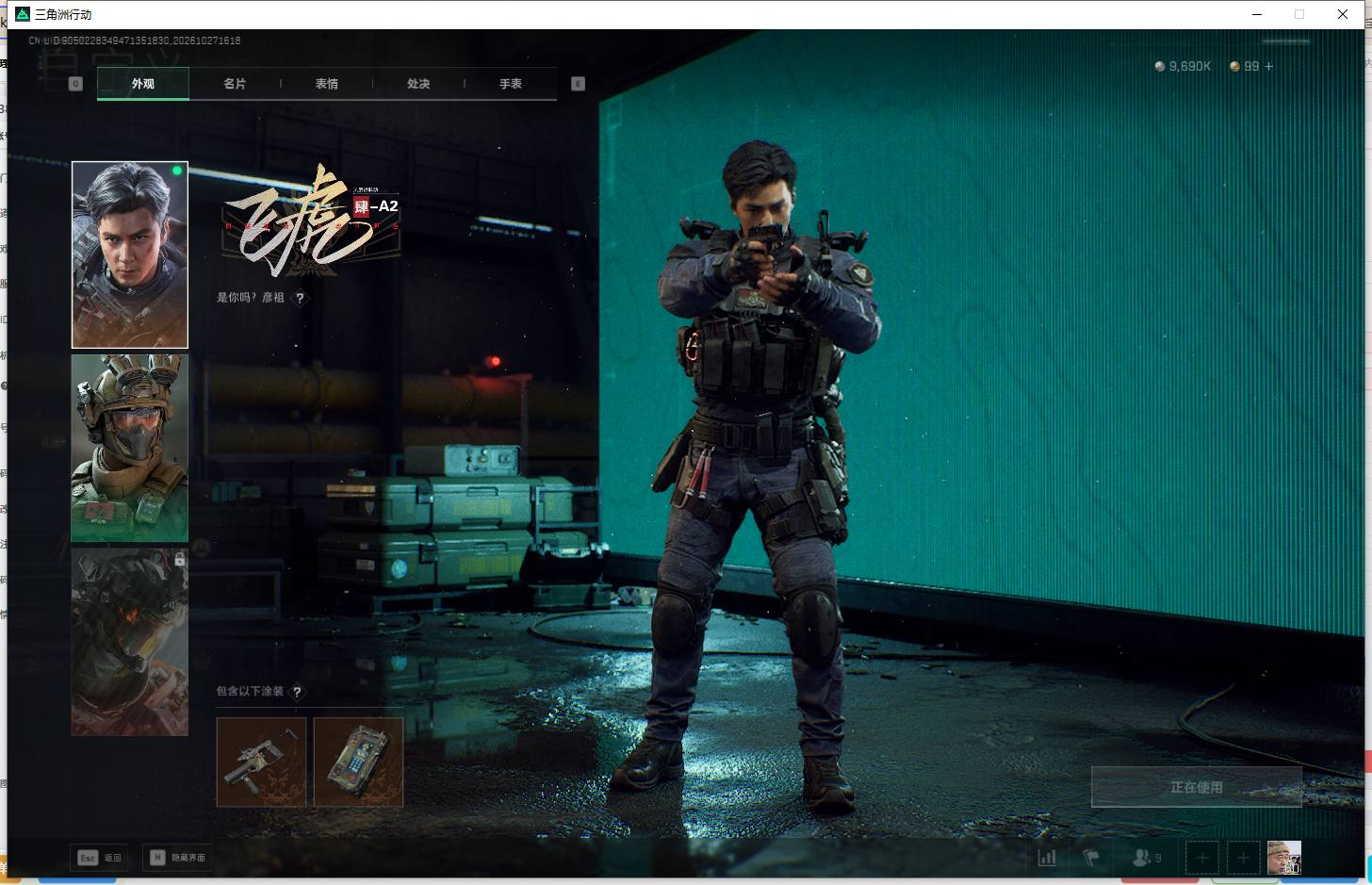Click the 飞虎 skin title logo
This screenshot has width=1372, height=885.
[311, 221]
